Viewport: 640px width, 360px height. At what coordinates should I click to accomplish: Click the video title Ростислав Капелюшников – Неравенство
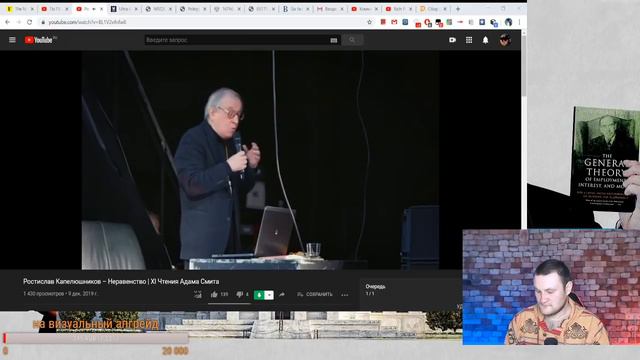click(x=121, y=282)
